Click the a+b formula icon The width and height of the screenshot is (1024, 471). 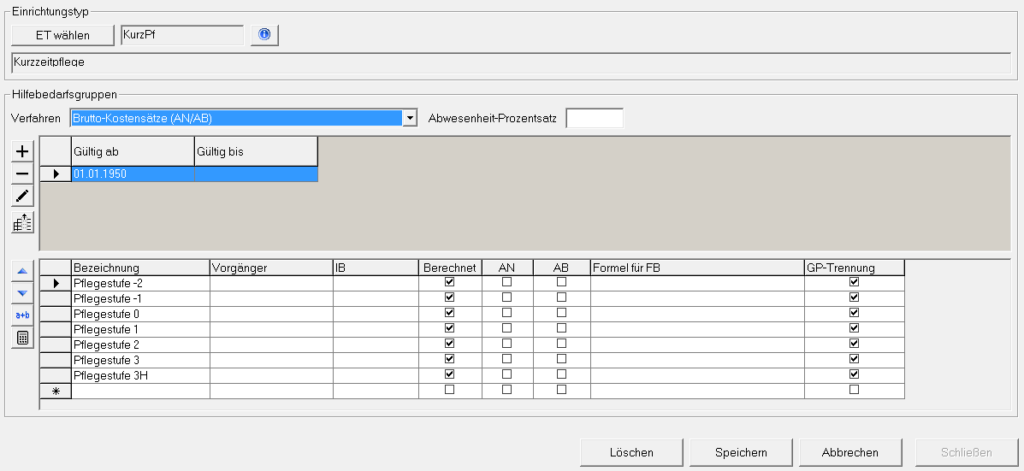[x=22, y=315]
